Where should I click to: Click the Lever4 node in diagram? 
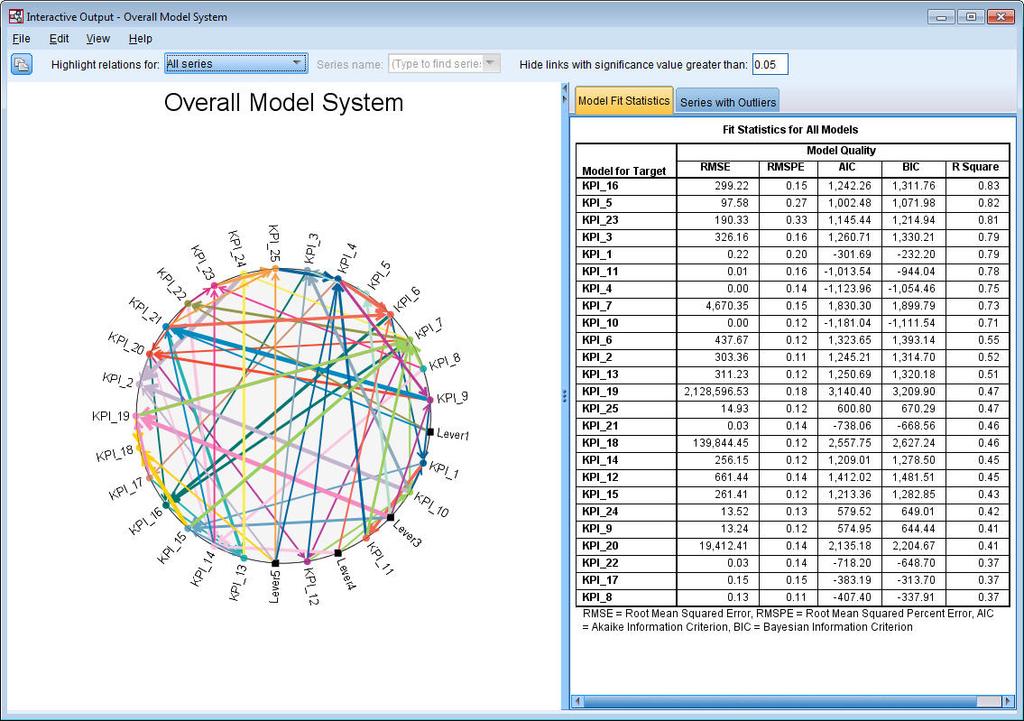(x=338, y=553)
